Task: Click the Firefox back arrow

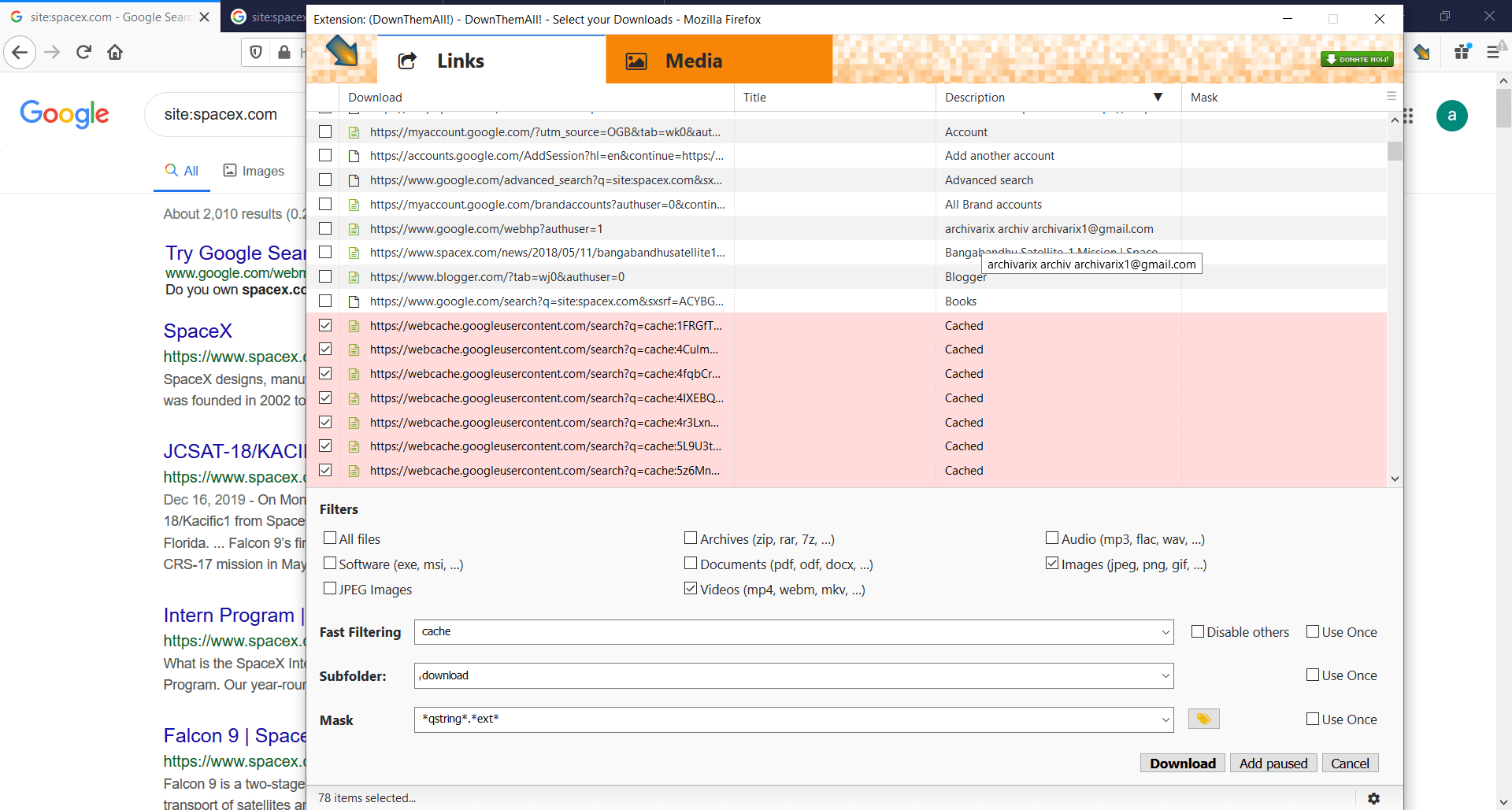Action: (20, 53)
